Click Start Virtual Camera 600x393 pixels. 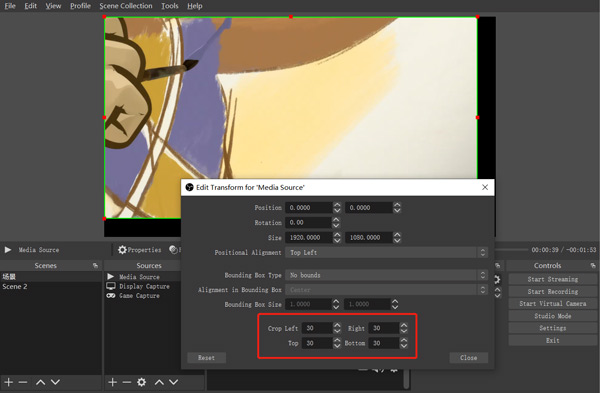(x=553, y=303)
